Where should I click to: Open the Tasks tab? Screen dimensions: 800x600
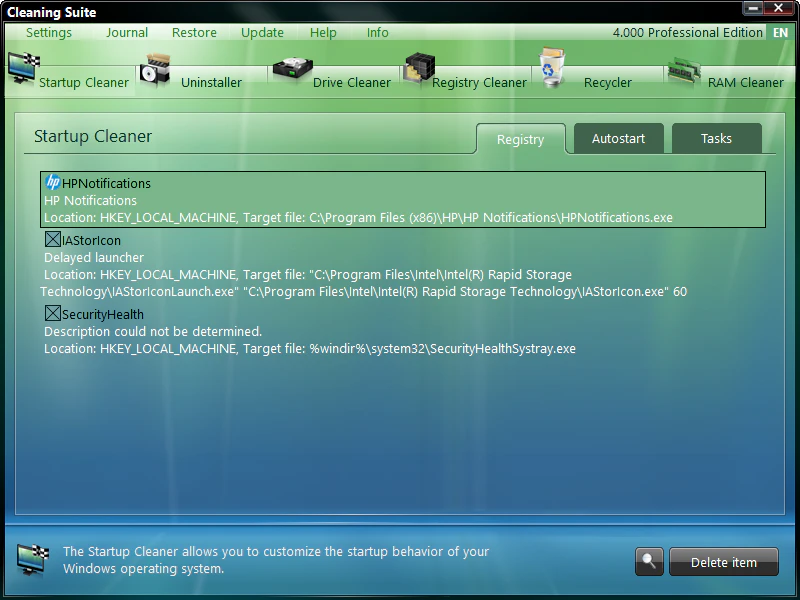point(716,139)
